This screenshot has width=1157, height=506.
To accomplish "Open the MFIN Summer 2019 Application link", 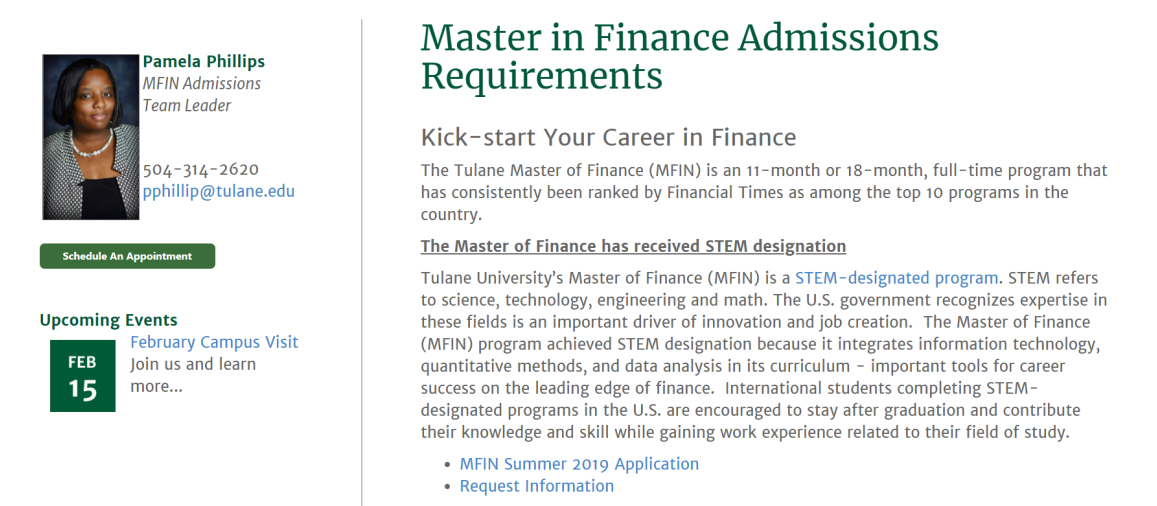I will click(x=579, y=464).
